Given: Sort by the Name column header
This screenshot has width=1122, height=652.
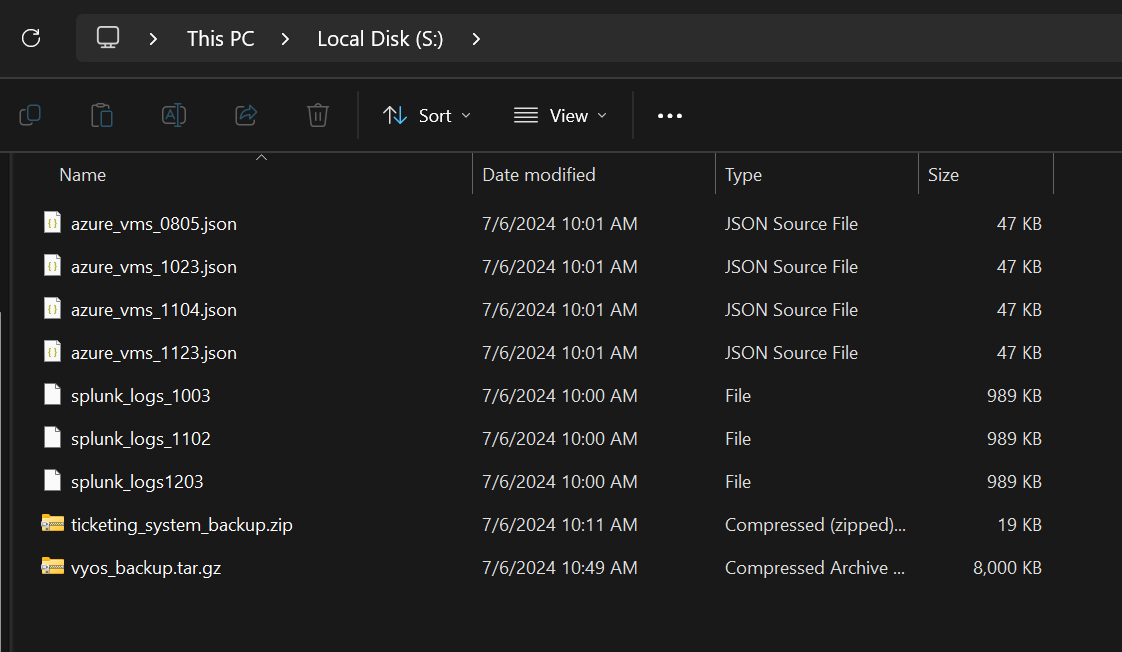Looking at the screenshot, I should pos(83,175).
